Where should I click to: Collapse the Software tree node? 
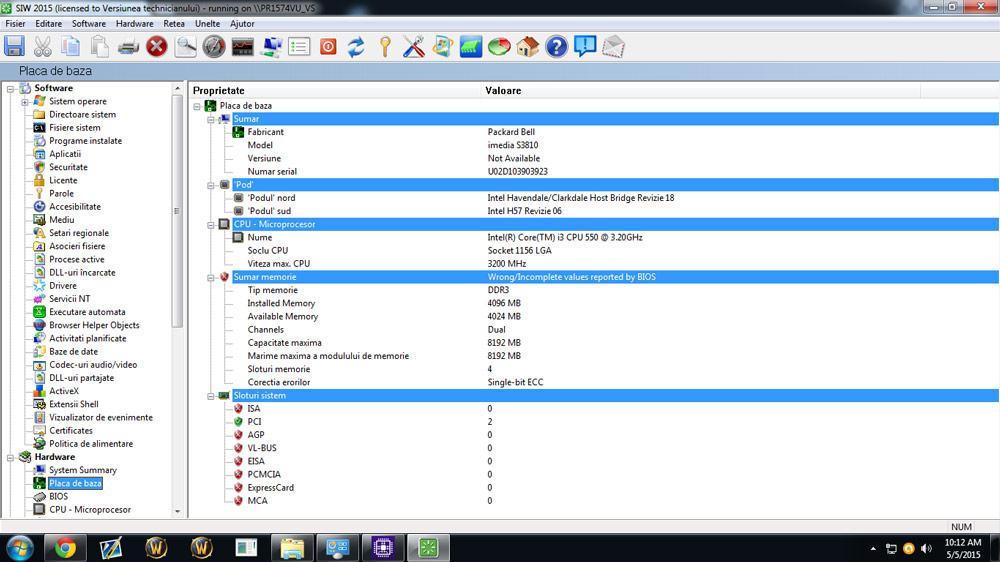[x=11, y=89]
